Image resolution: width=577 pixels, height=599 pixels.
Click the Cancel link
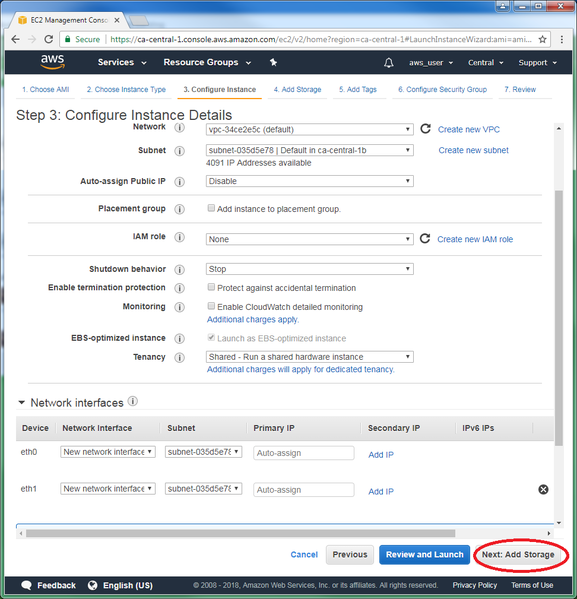(304, 555)
